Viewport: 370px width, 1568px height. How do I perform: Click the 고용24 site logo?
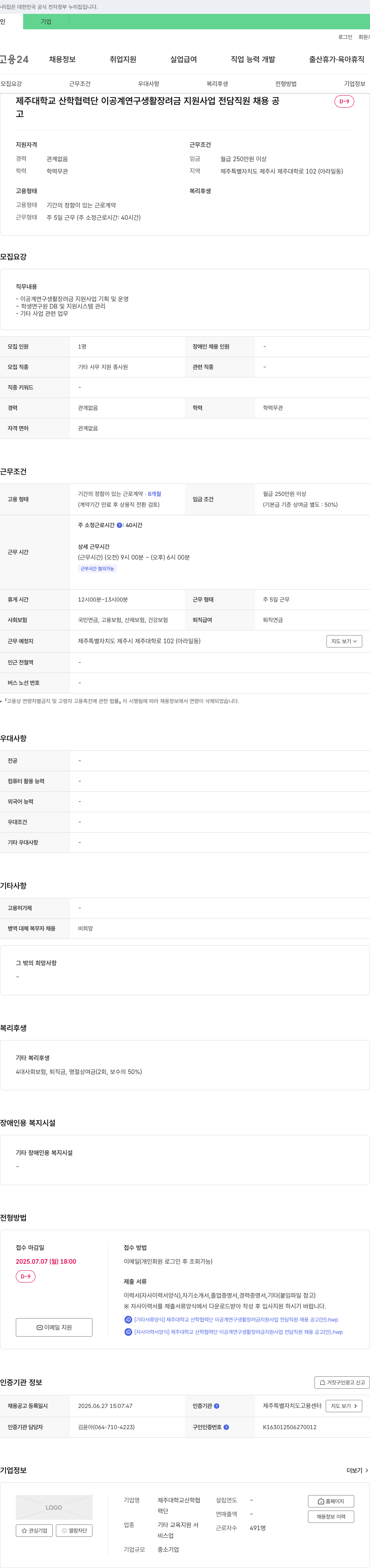(14, 59)
